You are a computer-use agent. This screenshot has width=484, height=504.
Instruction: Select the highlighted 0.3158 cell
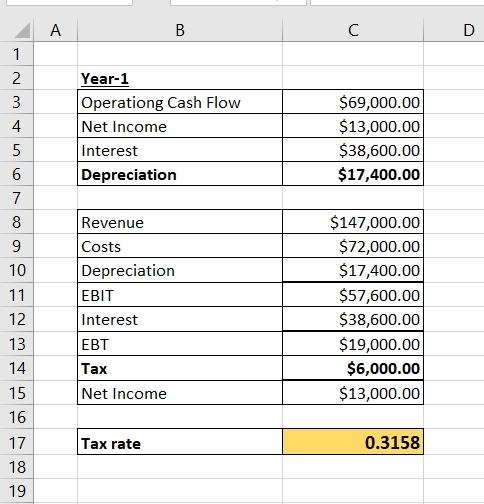point(353,442)
